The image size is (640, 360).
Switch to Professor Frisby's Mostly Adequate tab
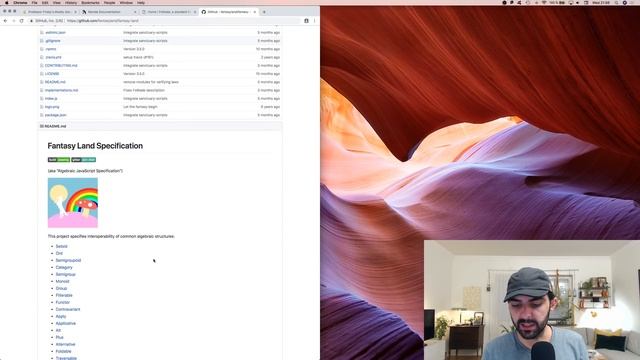click(49, 12)
